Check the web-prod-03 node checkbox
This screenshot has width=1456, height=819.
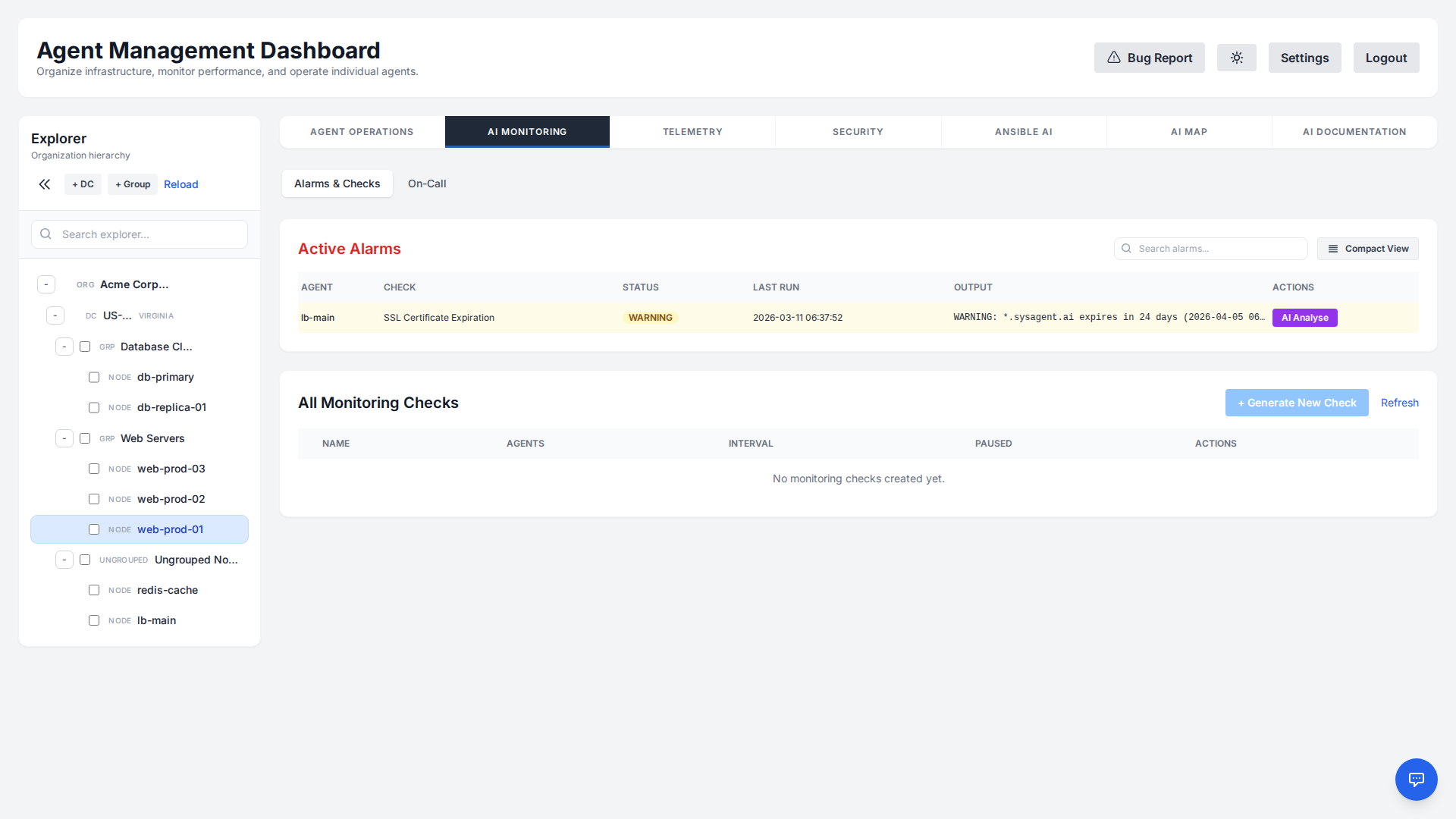point(94,469)
